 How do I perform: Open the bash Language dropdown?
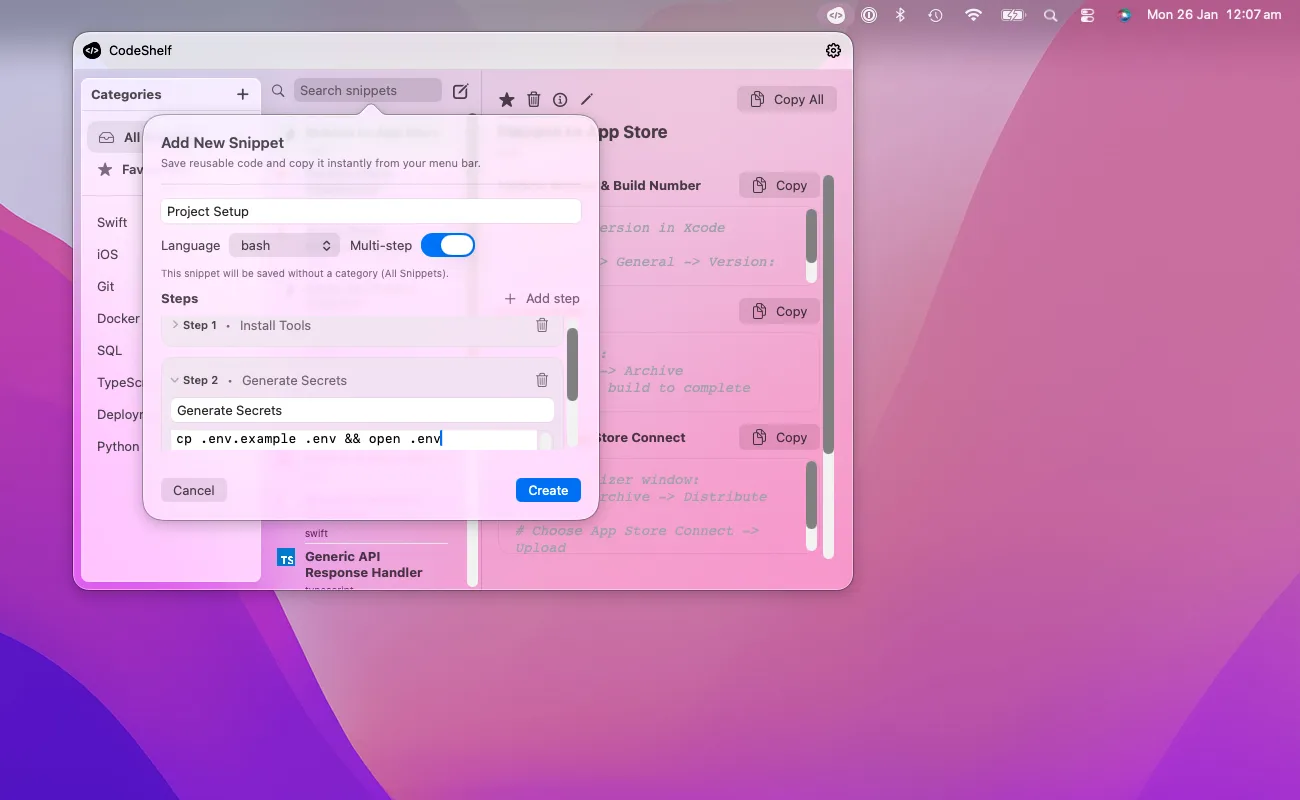coord(284,245)
